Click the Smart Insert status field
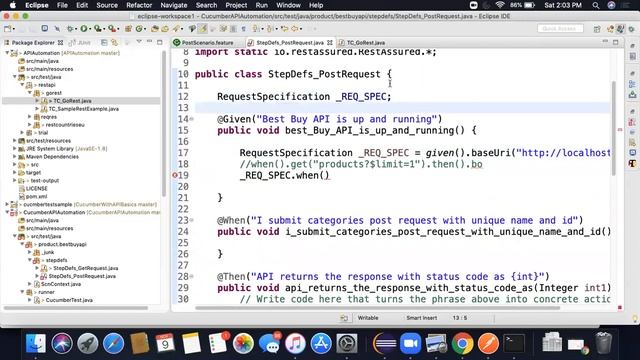This screenshot has width=640, height=360. coord(421,318)
